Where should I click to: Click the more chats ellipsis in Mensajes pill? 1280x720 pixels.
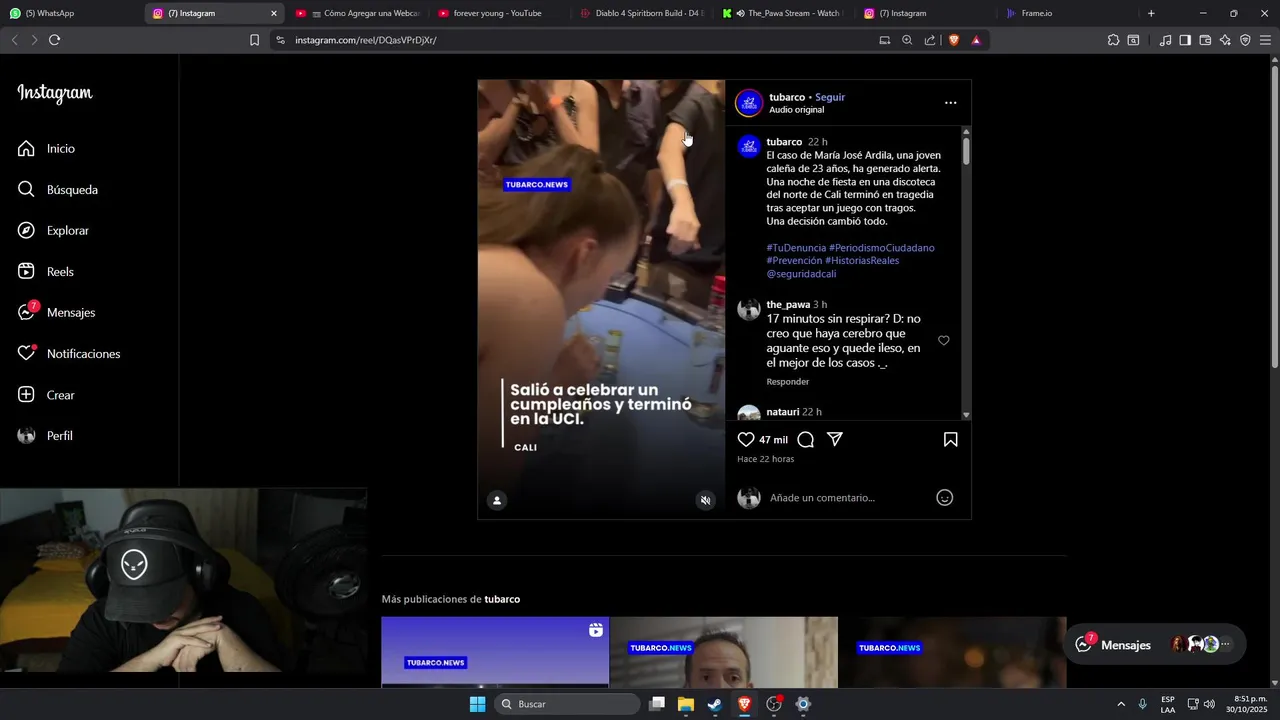point(1227,645)
